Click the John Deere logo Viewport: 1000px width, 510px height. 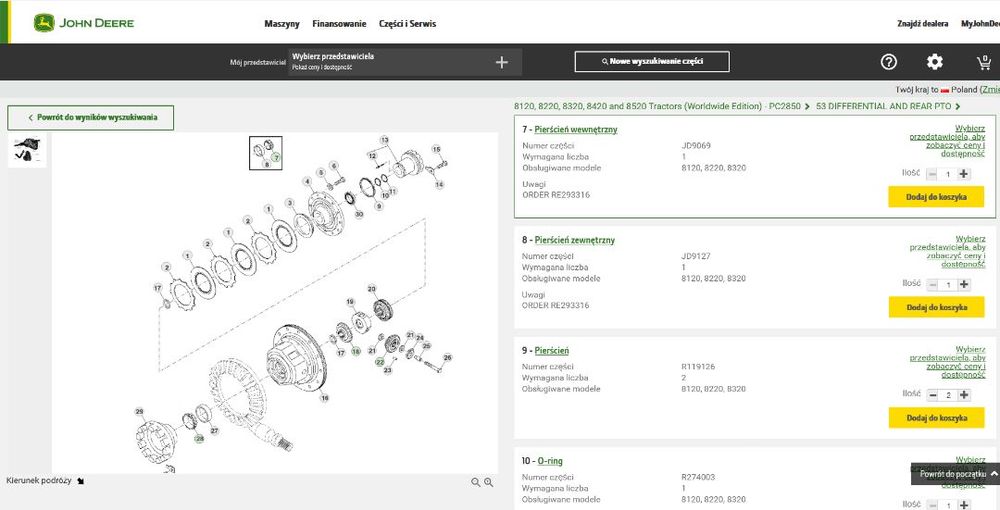click(x=84, y=24)
